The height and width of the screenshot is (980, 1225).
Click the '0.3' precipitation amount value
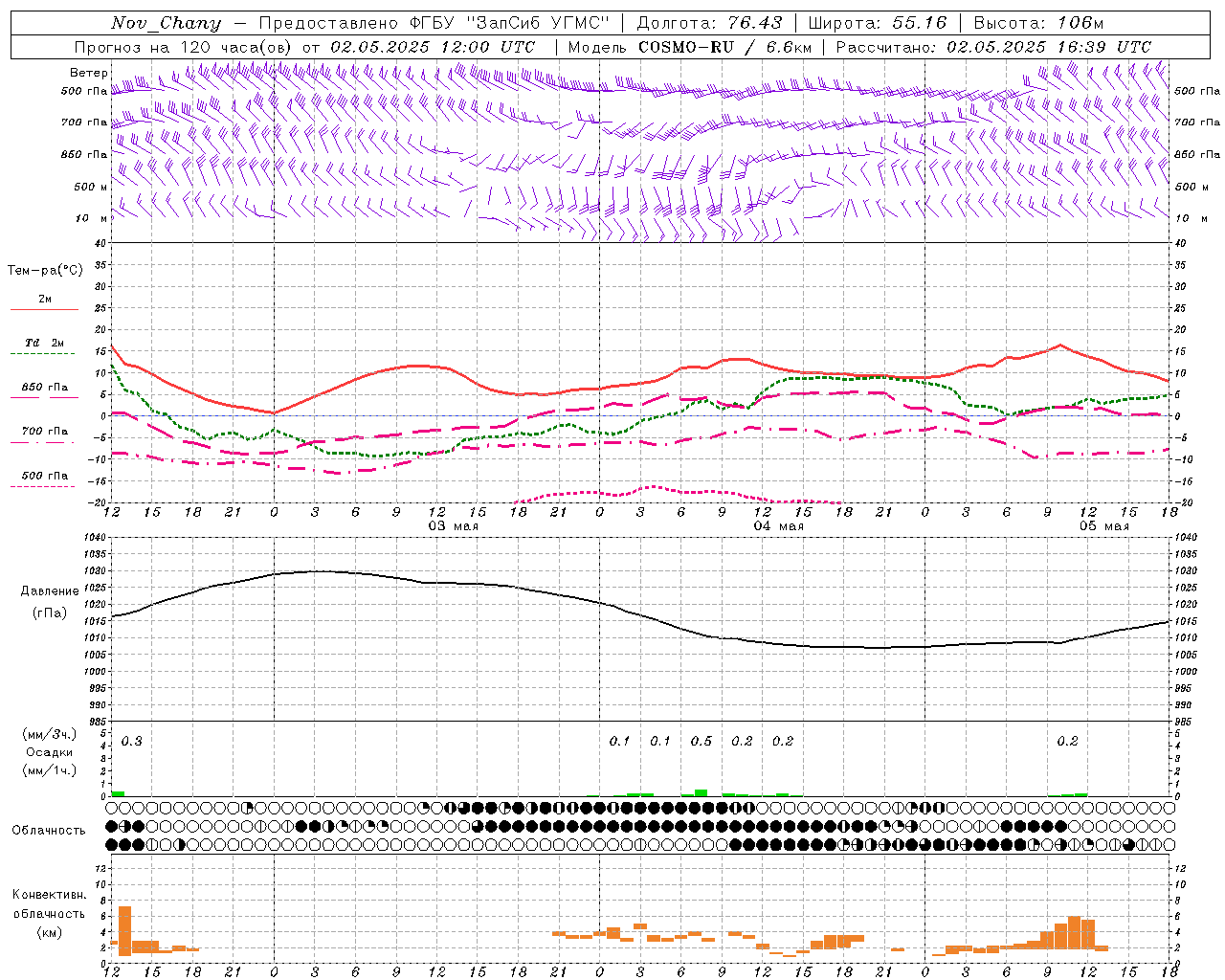(x=131, y=742)
